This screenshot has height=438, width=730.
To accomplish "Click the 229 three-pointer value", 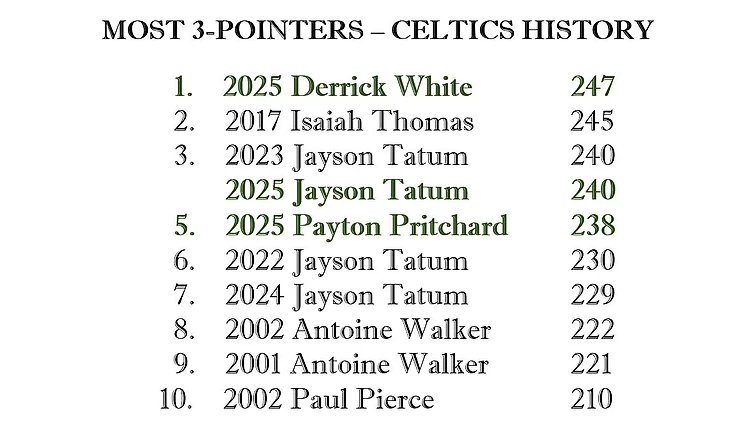I will pos(592,296).
